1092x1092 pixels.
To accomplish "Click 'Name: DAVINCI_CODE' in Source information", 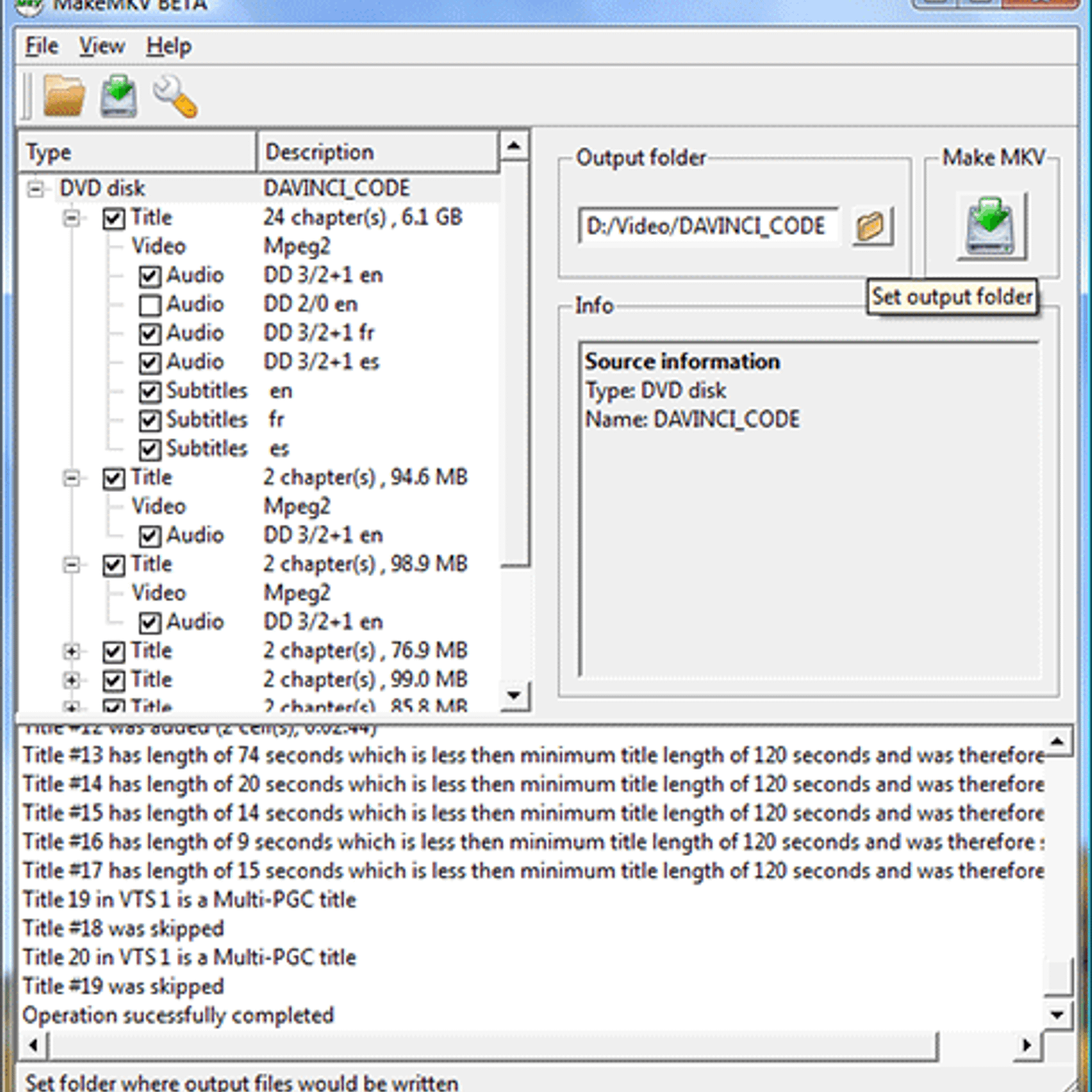I will (692, 420).
